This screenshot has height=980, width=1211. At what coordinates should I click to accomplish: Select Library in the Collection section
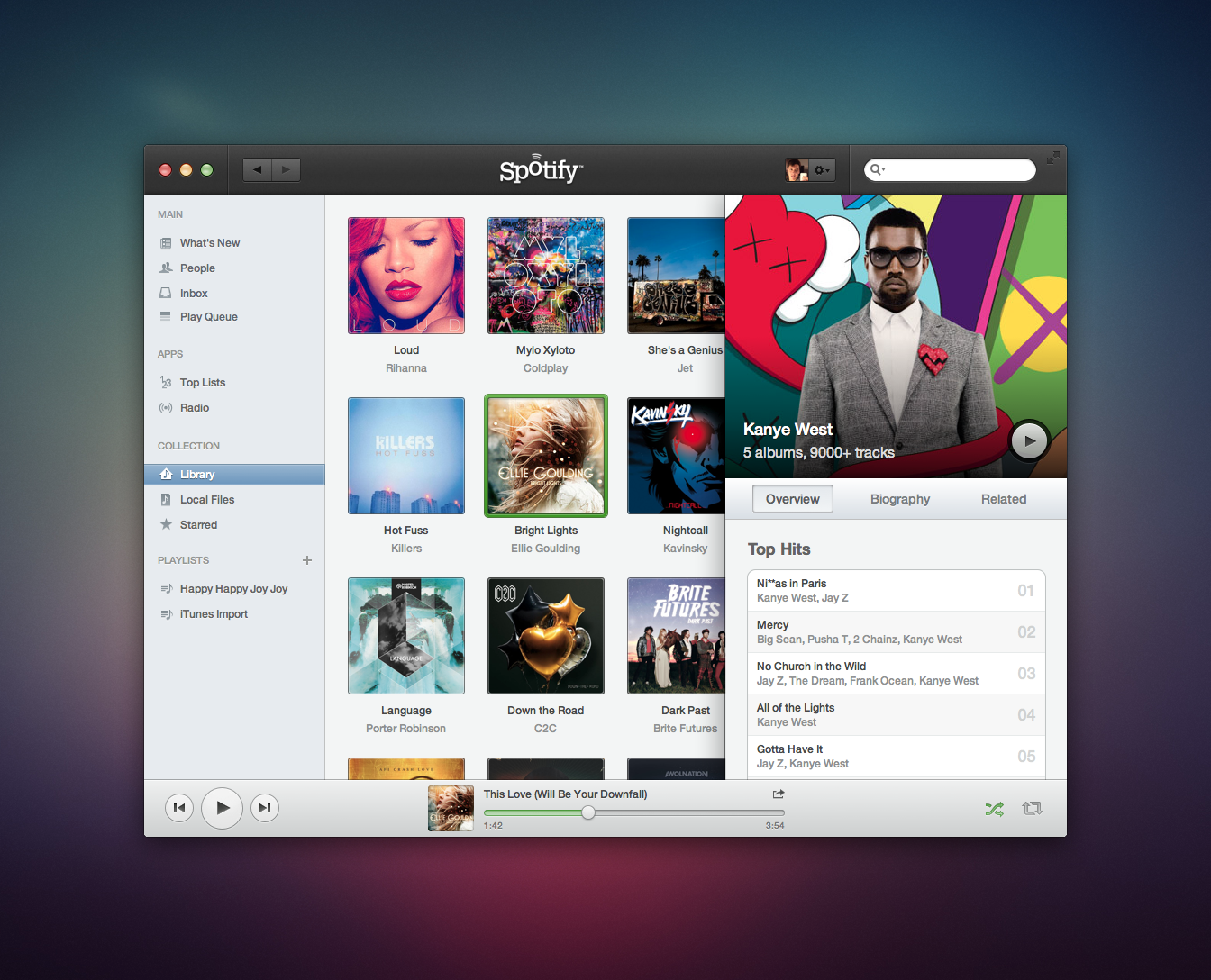click(234, 475)
